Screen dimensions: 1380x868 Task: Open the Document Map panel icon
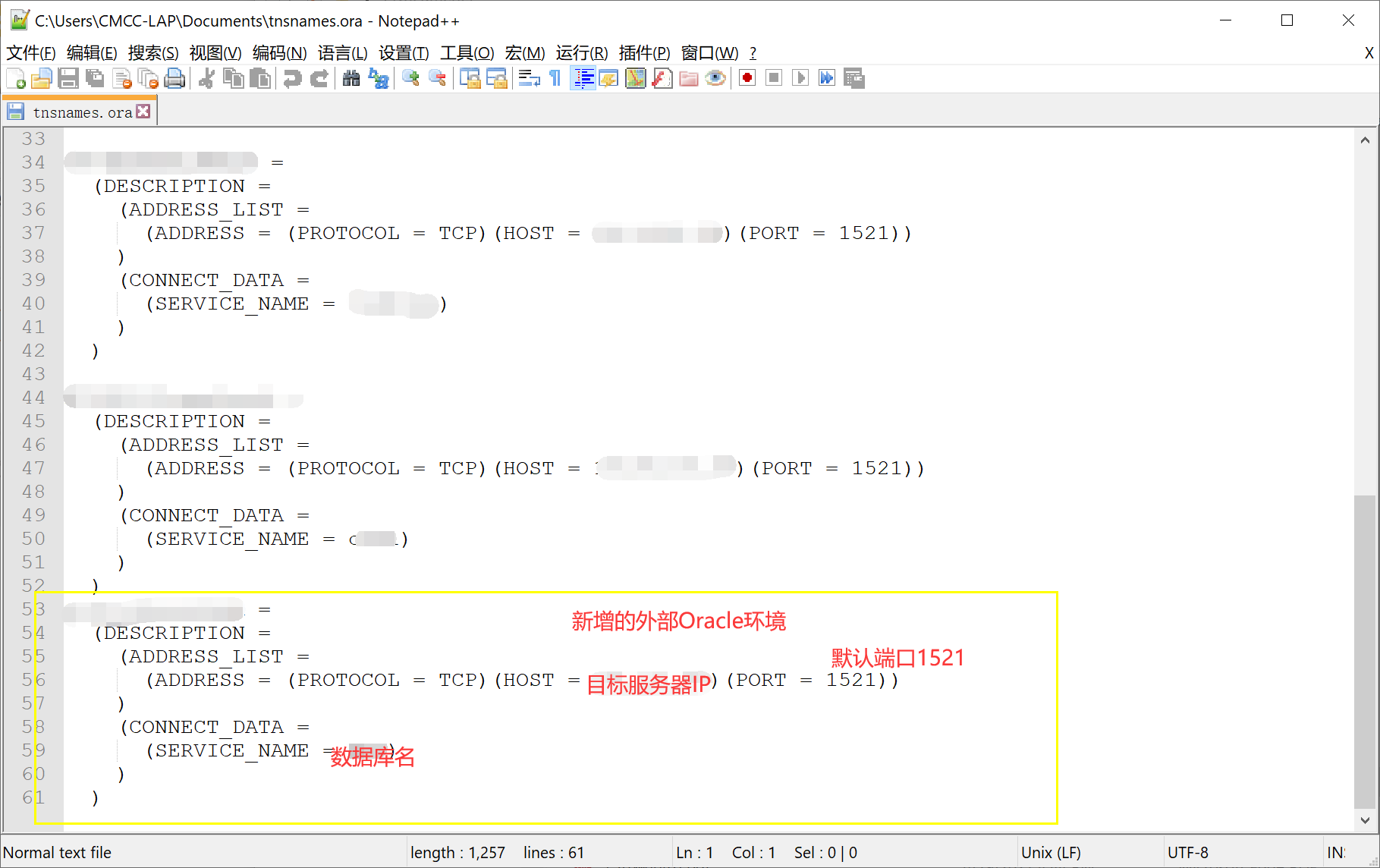pos(635,78)
